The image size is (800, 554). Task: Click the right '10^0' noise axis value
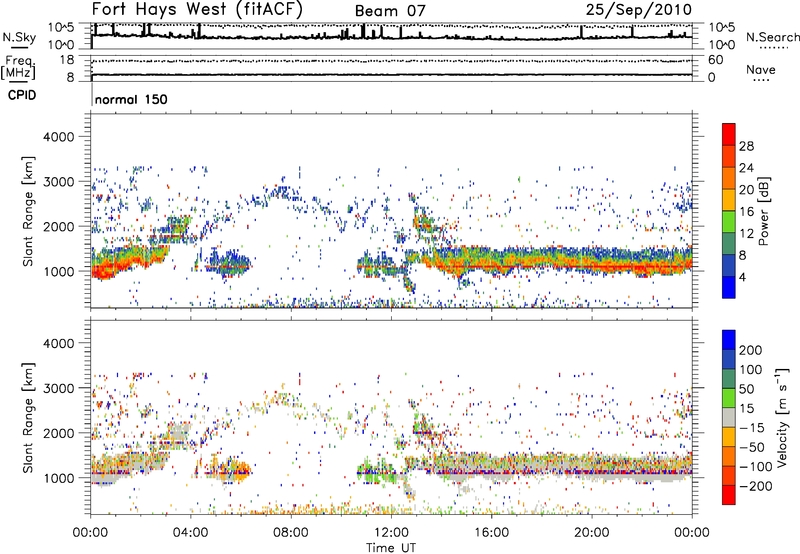click(x=721, y=45)
